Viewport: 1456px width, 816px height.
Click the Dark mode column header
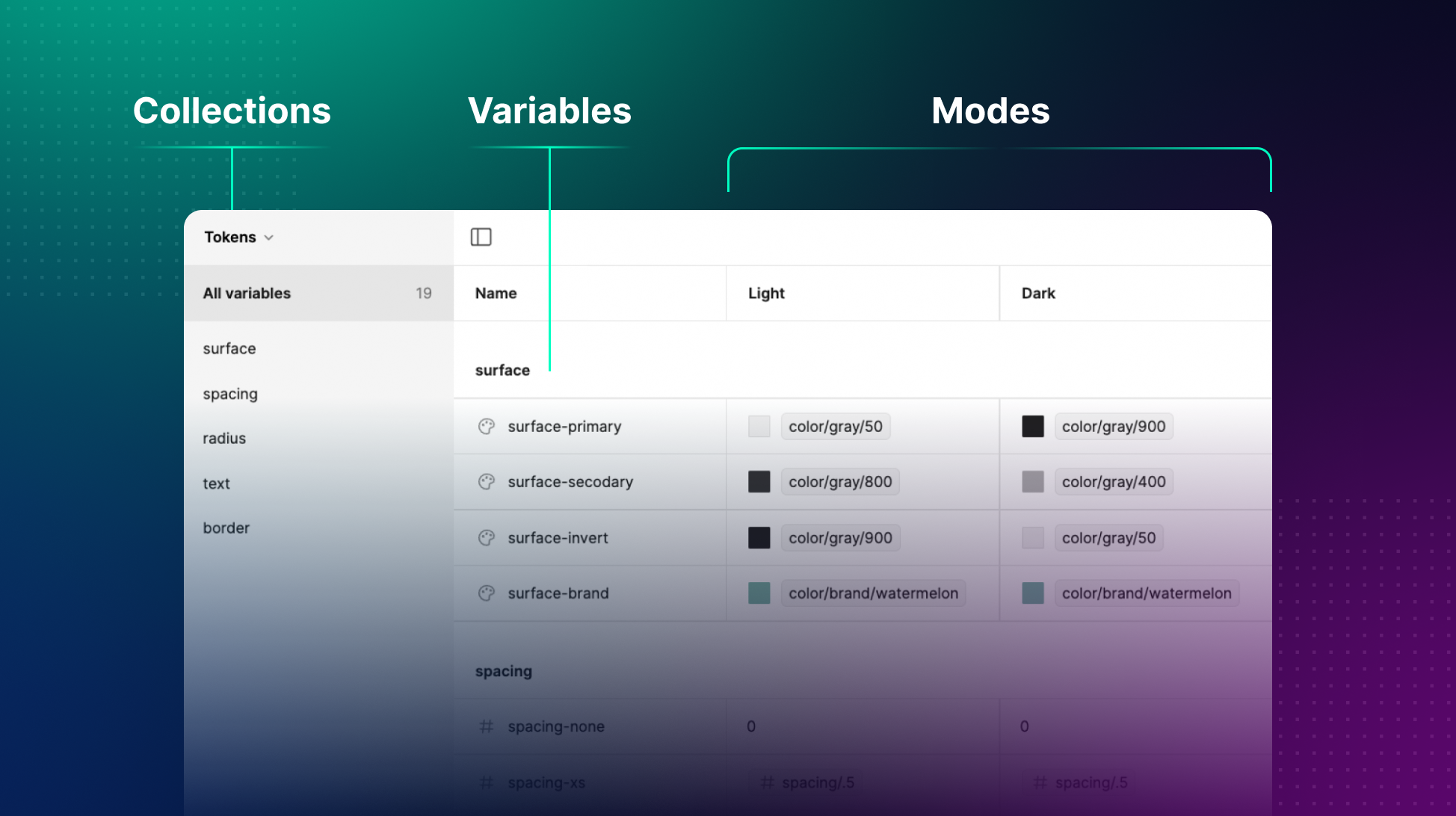(x=1038, y=293)
